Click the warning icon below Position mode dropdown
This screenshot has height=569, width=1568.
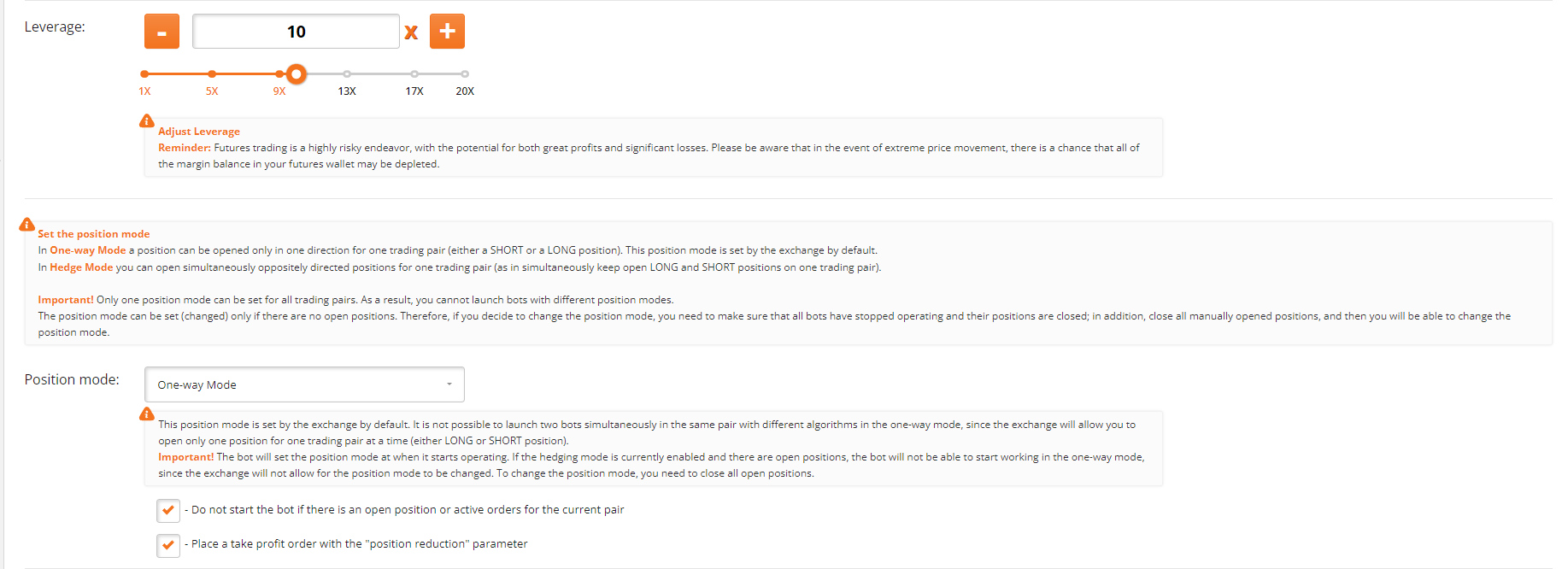(147, 414)
